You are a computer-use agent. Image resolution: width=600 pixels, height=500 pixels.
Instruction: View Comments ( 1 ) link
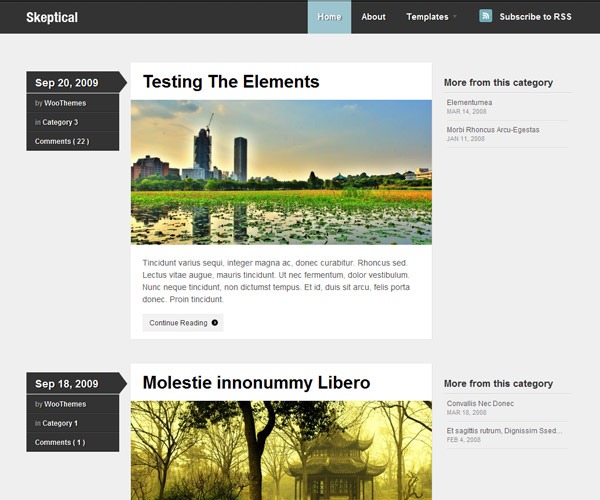pyautogui.click(x=60, y=442)
